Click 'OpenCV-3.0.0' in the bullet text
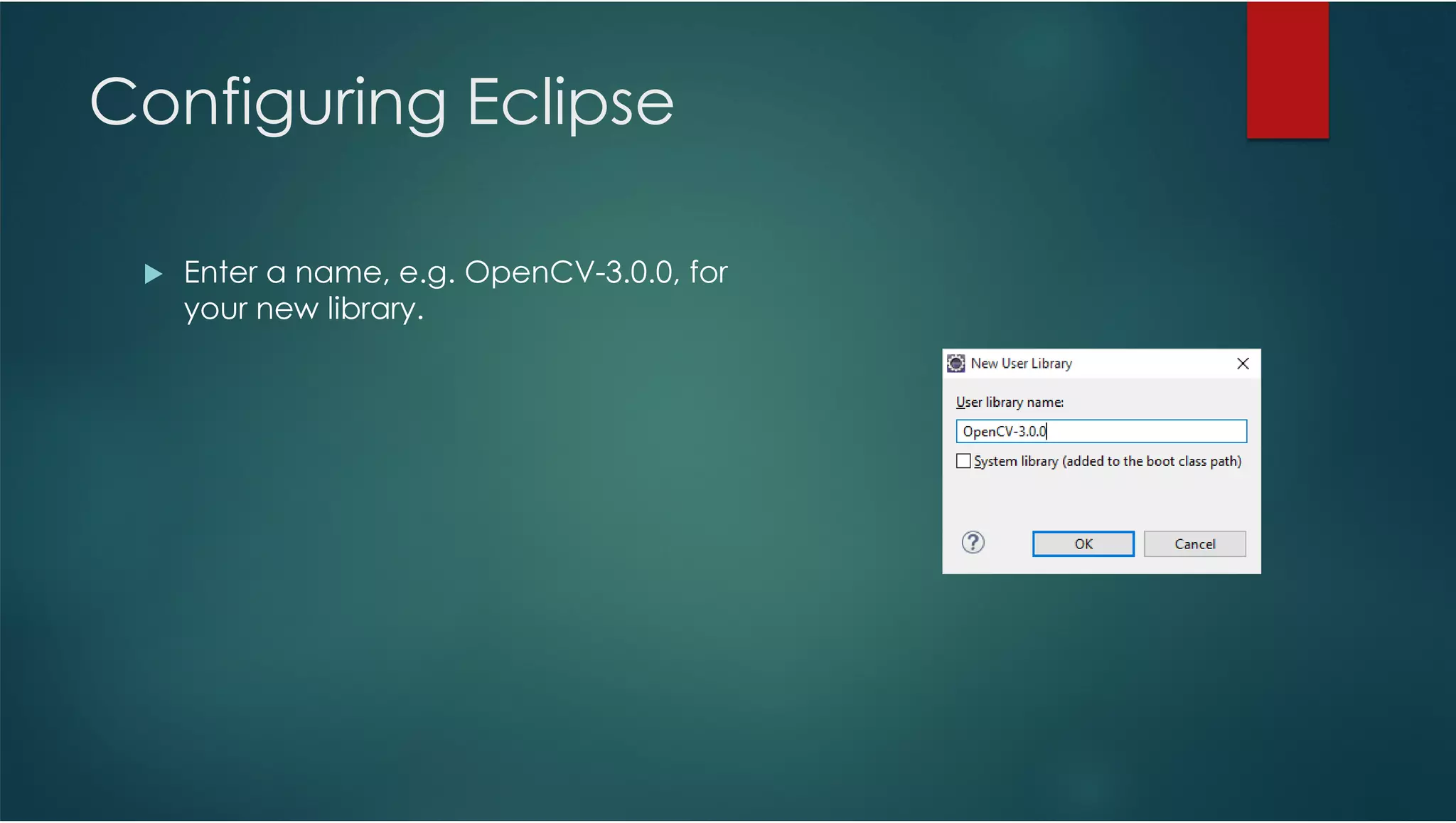Screen dimensions: 1456x823 [x=568, y=272]
